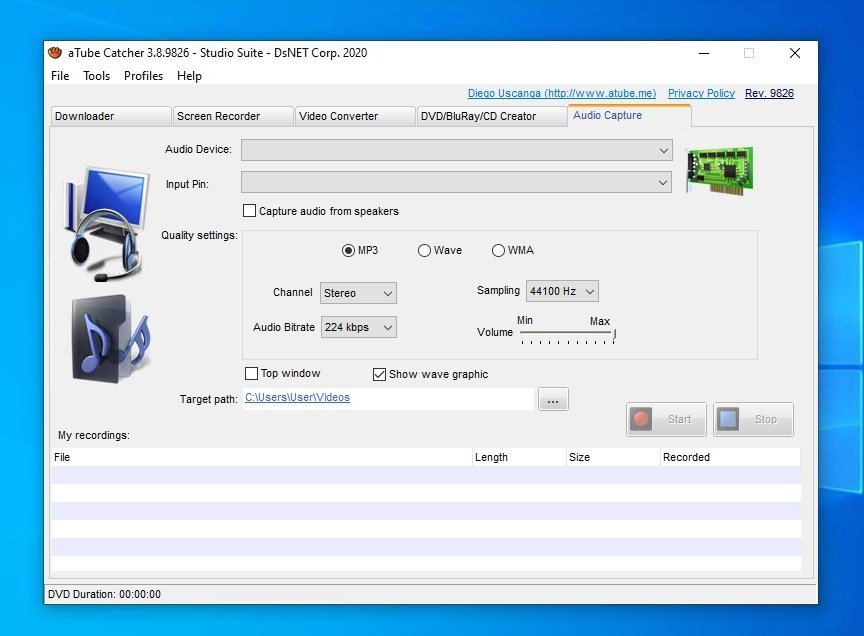Select the Audio Capture tab
The width and height of the screenshot is (864, 636).
pyautogui.click(x=629, y=115)
